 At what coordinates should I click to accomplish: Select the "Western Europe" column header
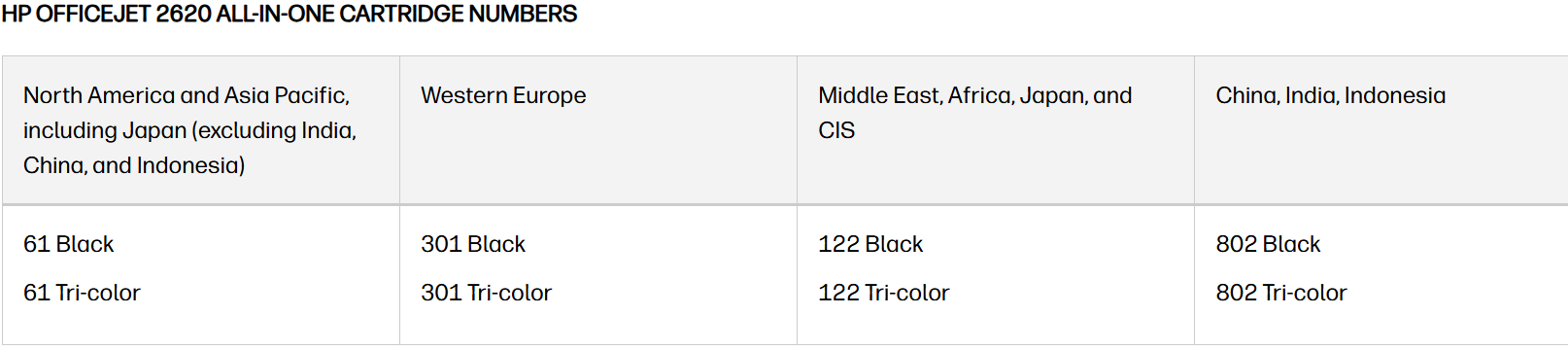503,95
